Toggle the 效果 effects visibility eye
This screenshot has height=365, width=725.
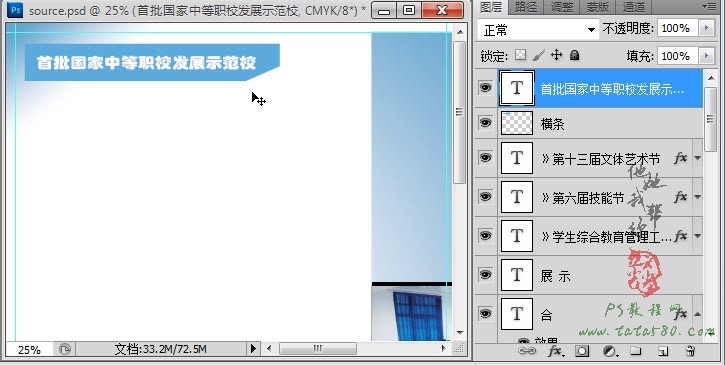[x=523, y=341]
